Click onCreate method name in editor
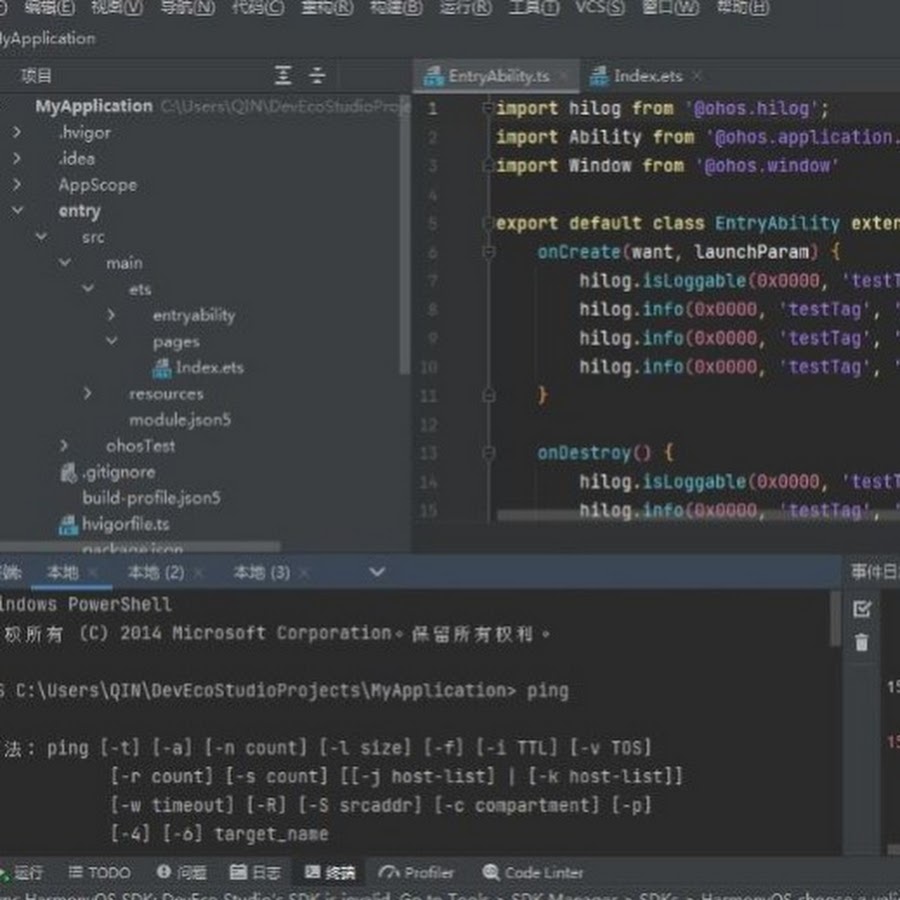The height and width of the screenshot is (900, 900). [x=579, y=251]
